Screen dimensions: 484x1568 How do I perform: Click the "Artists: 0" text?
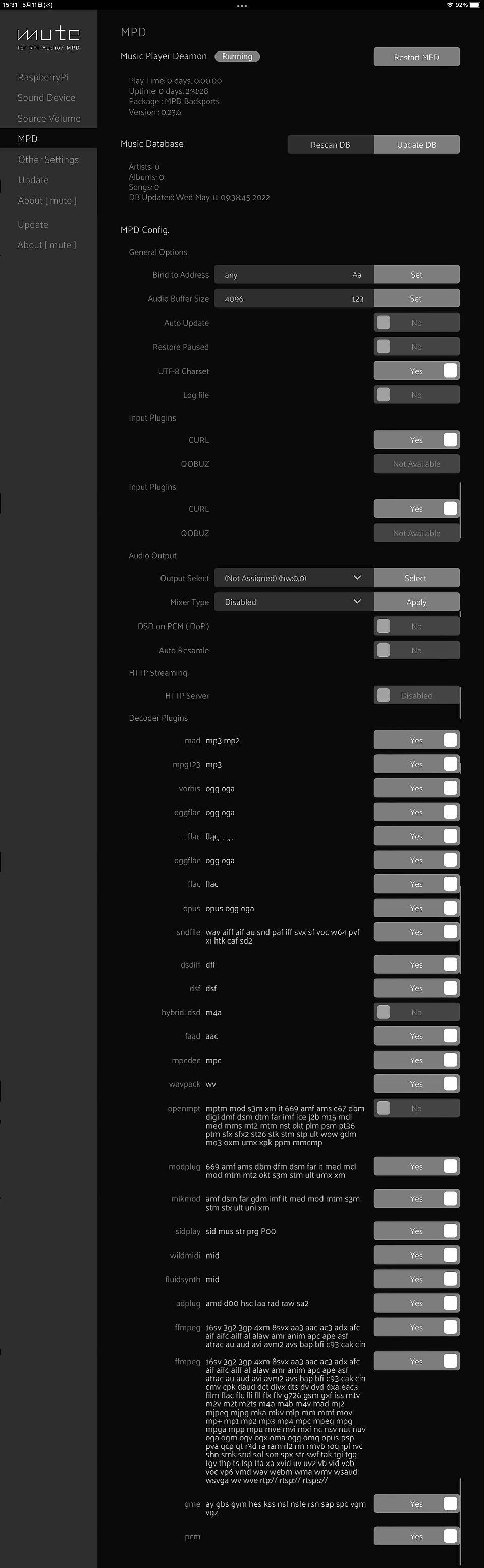[x=144, y=167]
